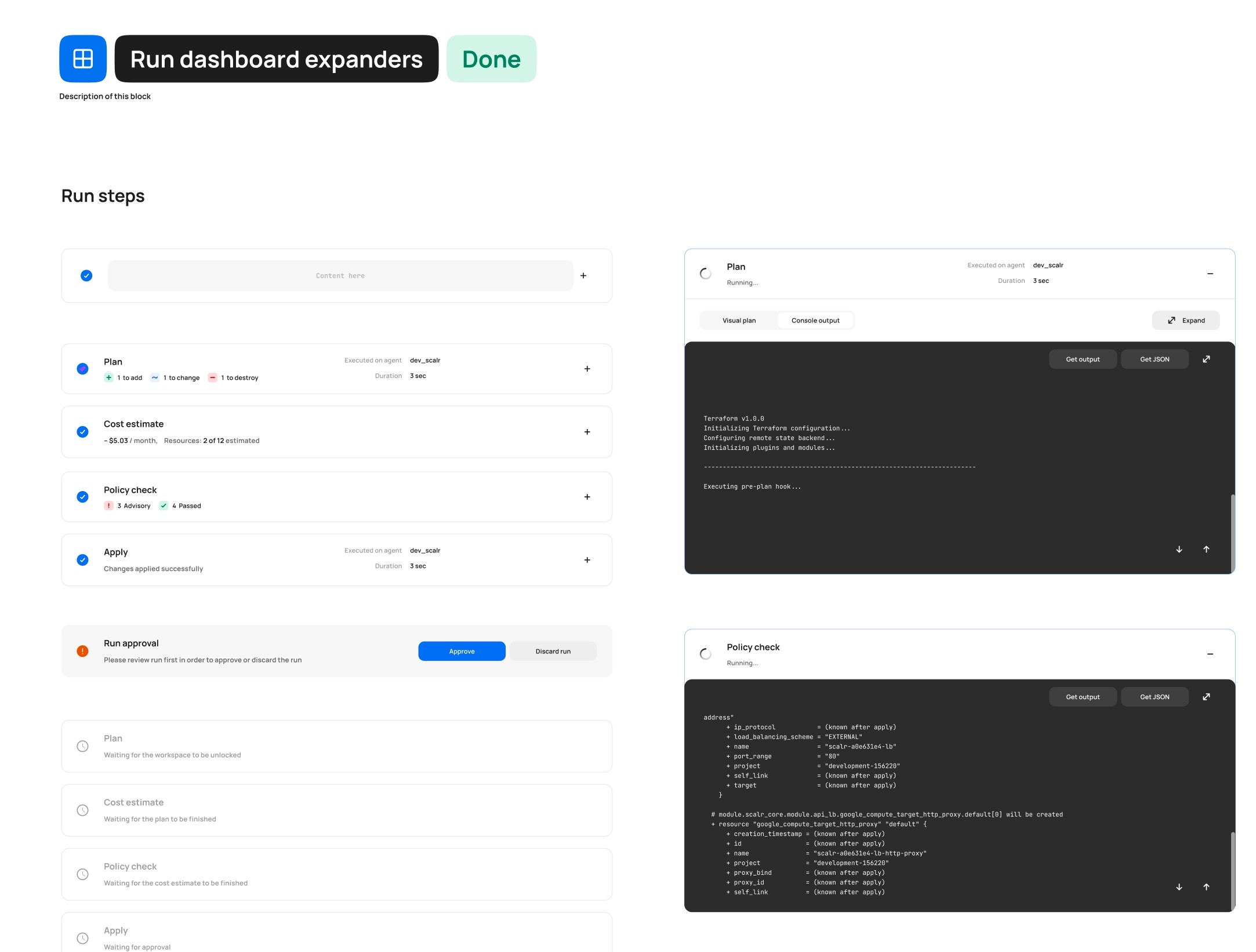Viewport: 1256px width, 952px height.
Task: Click the Apply step completed checkmark
Action: [83, 559]
